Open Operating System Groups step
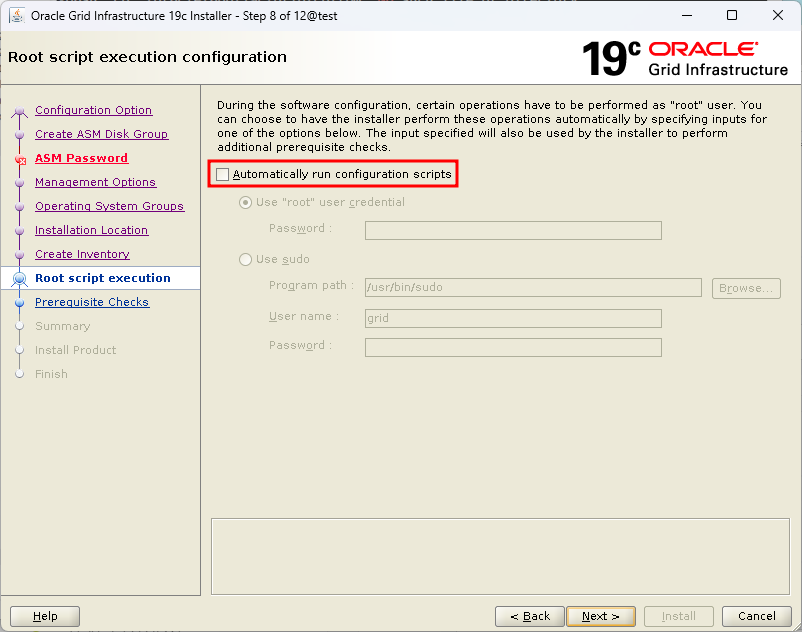 click(109, 206)
